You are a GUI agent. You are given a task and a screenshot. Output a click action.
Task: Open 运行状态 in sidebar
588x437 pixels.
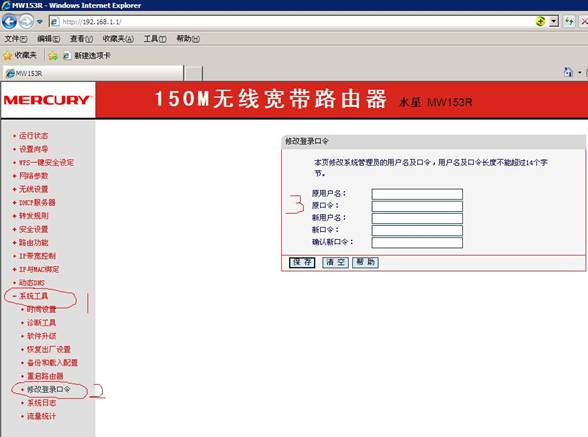[x=33, y=136]
